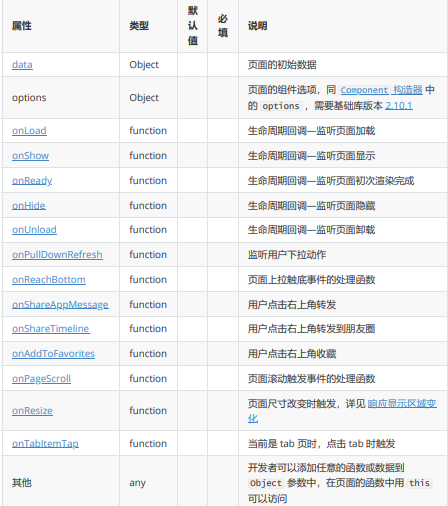This screenshot has height=506, width=448.
Task: Open the onReachBottom link
Action: pyautogui.click(x=49, y=279)
